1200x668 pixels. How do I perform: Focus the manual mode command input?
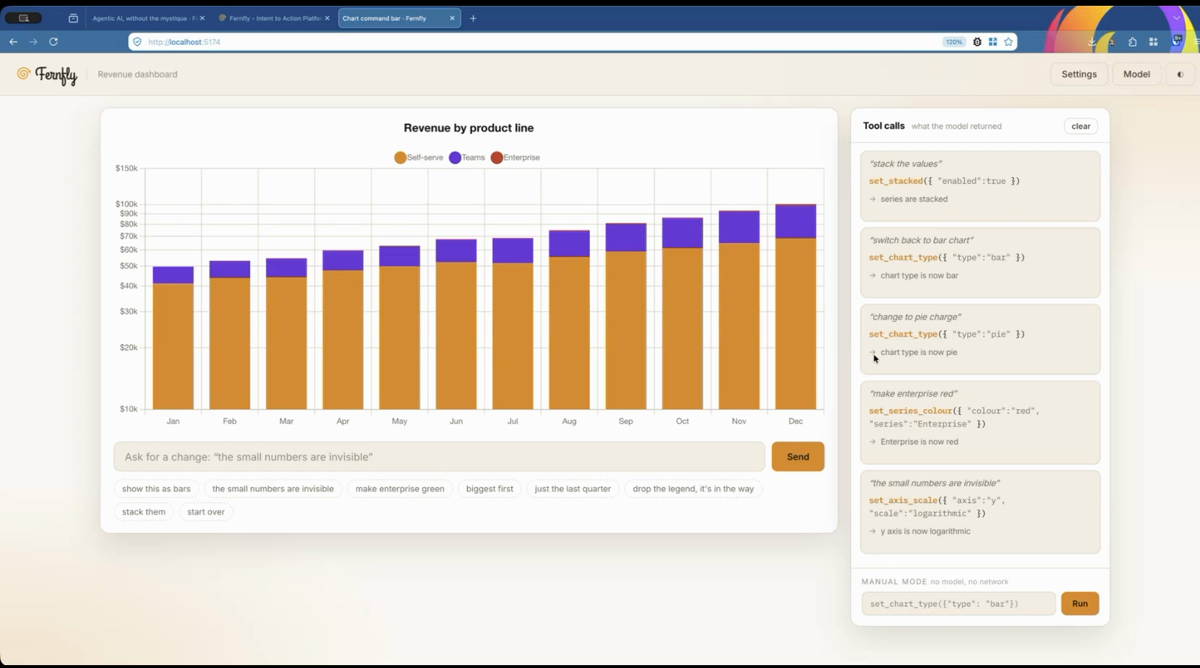pos(958,604)
